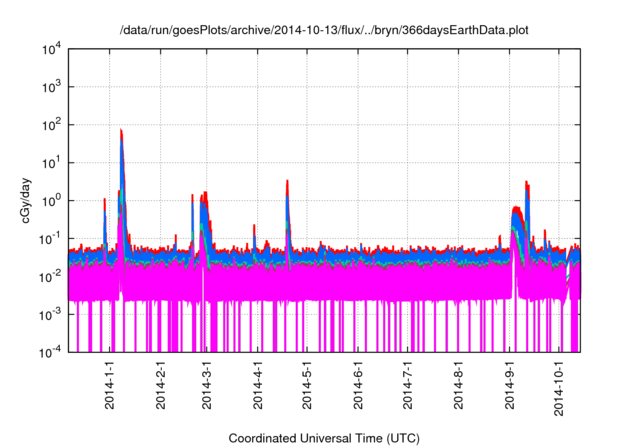640x448 pixels.
Task: Click the 10^0 y-axis tick label
Action: (52, 201)
